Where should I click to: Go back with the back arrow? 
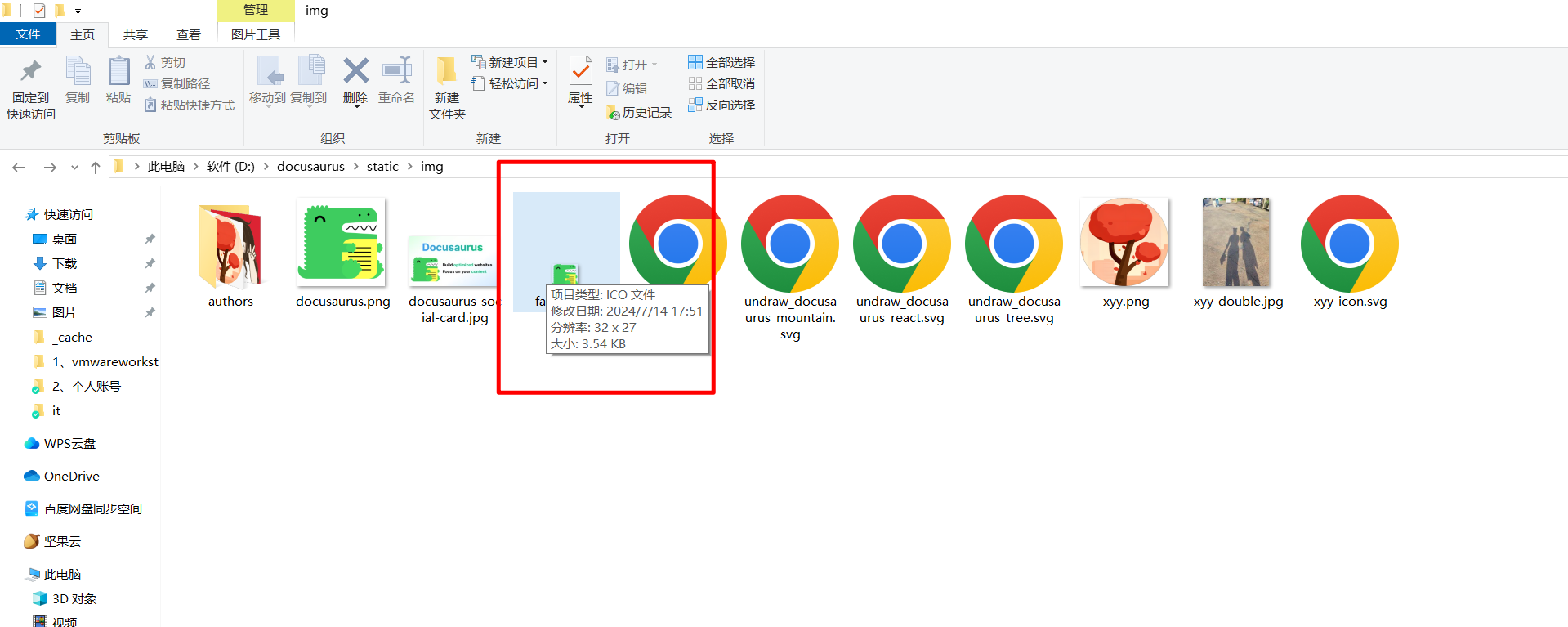(x=19, y=167)
